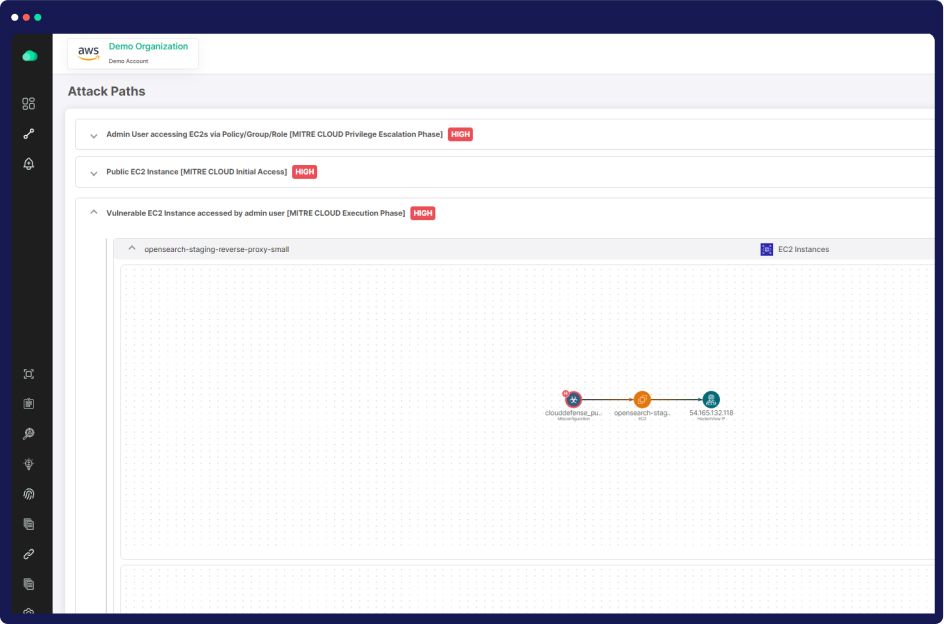Select the lightbulb insights sidebar icon
The width and height of the screenshot is (944, 624).
tap(29, 464)
